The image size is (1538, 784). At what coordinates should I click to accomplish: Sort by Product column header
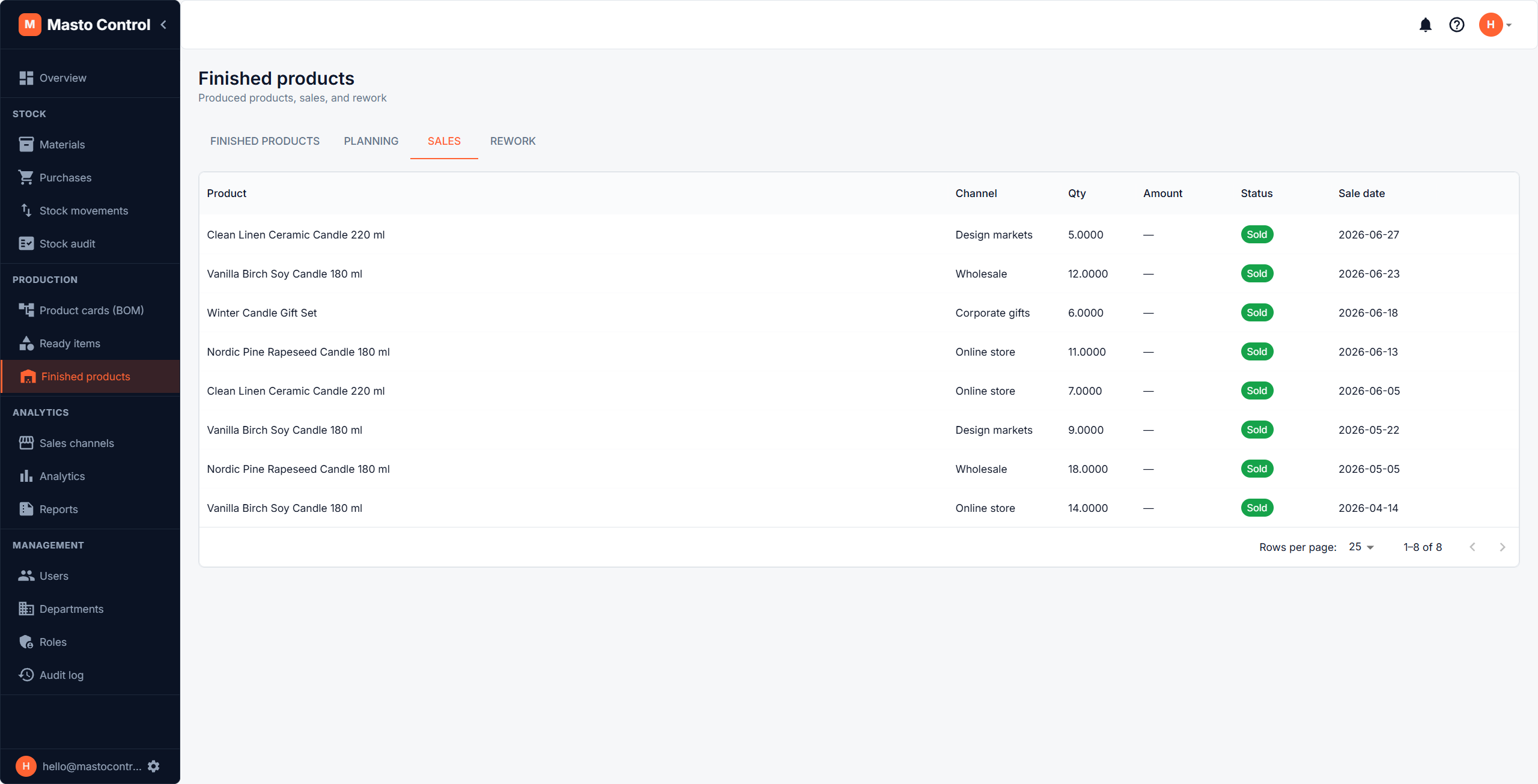pos(226,193)
